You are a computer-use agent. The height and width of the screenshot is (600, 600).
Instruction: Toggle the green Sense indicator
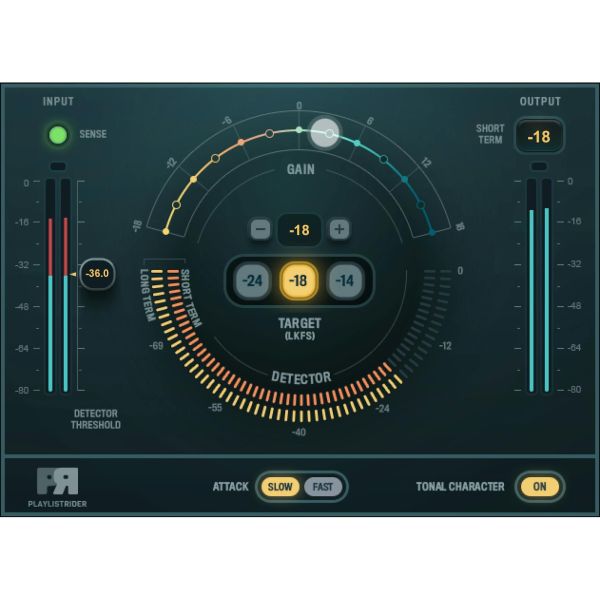(58, 135)
